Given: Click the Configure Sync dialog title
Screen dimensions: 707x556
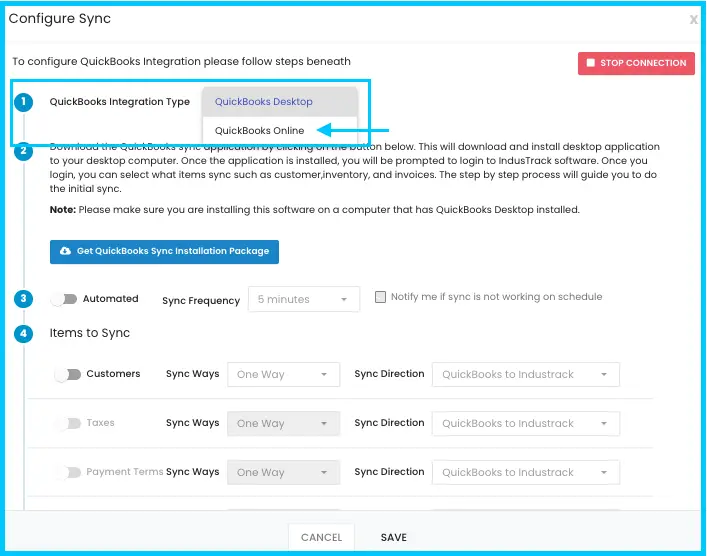Looking at the screenshot, I should click(x=60, y=19).
